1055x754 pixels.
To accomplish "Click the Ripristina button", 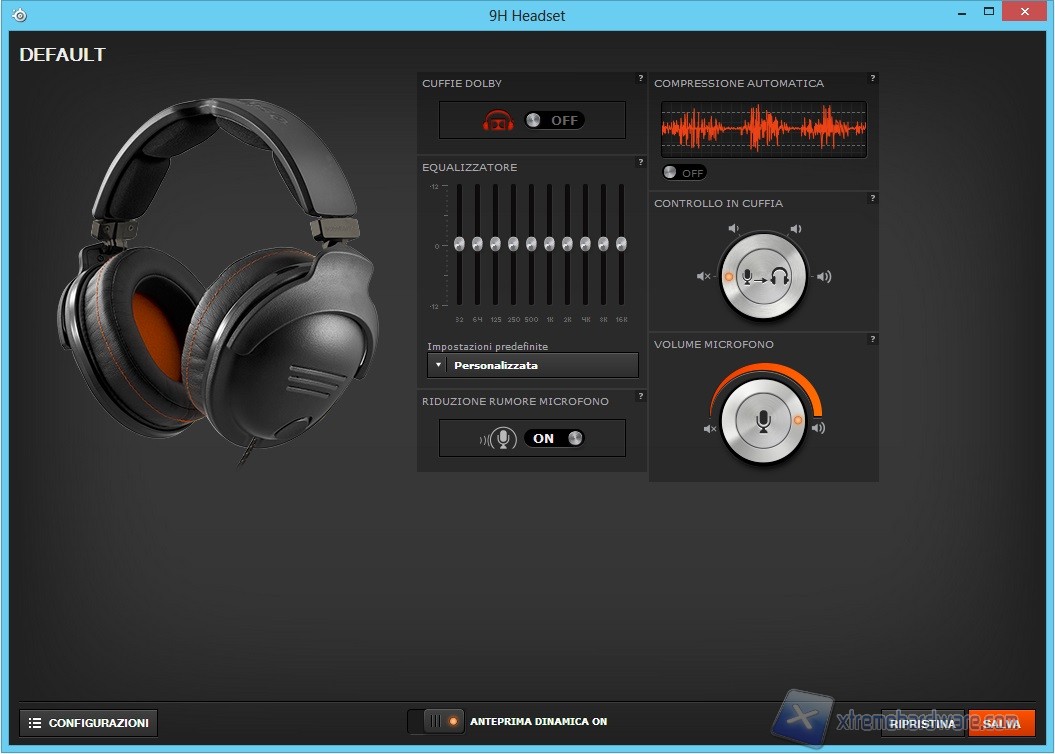I will 922,723.
